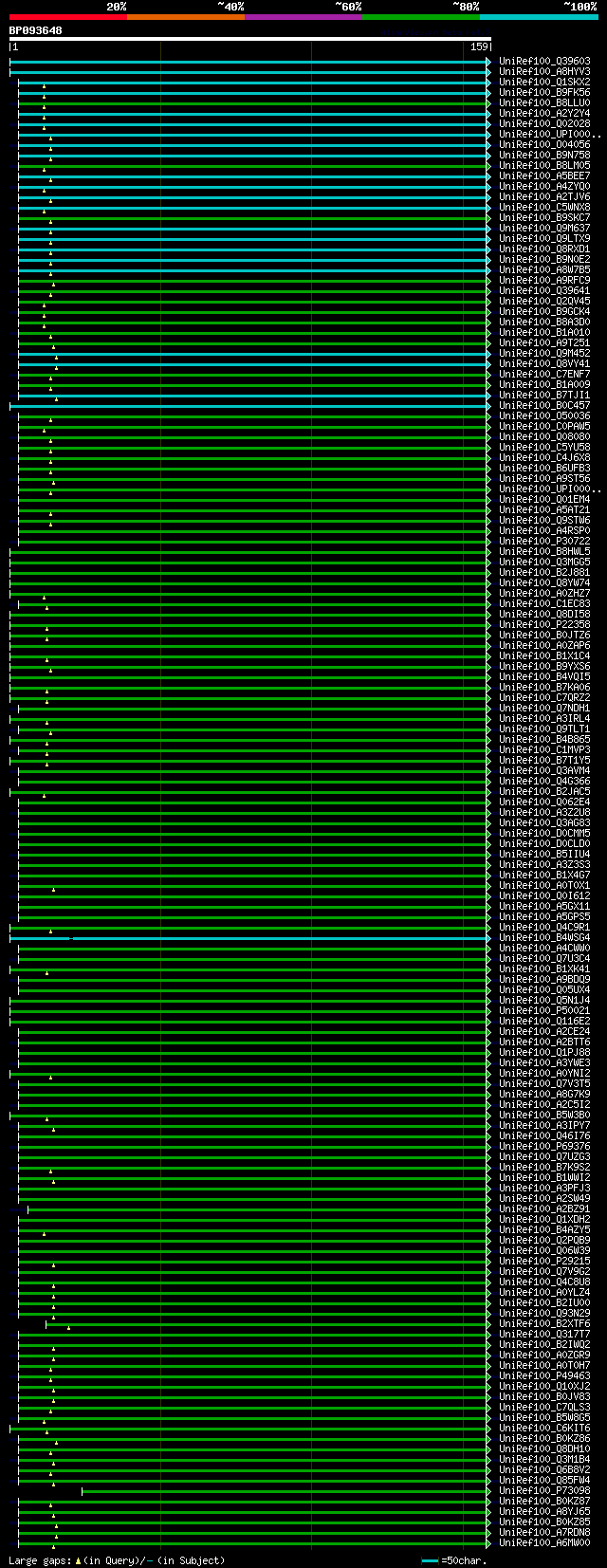Screen dimensions: 607x1568
Task: Select the label UniRef100_A5GPS5
Action: click(x=544, y=916)
